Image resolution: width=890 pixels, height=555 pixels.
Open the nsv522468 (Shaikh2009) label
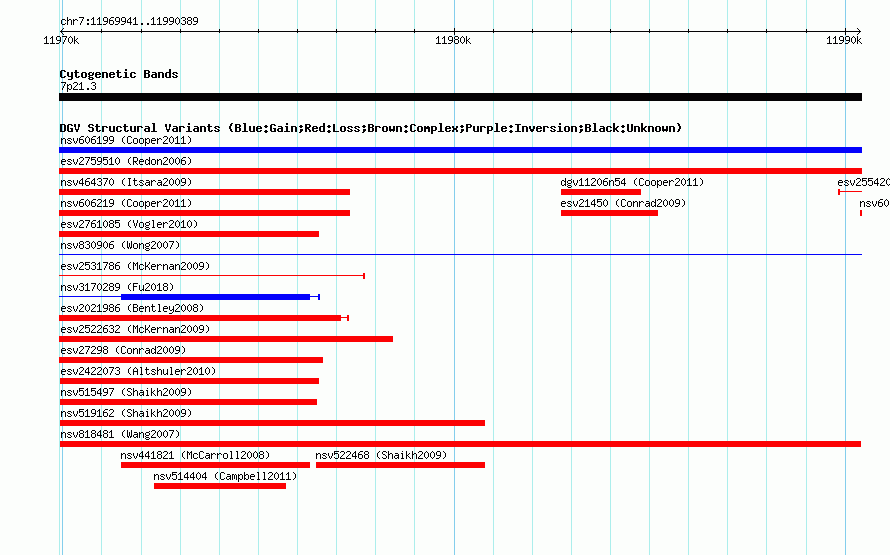(x=381, y=455)
